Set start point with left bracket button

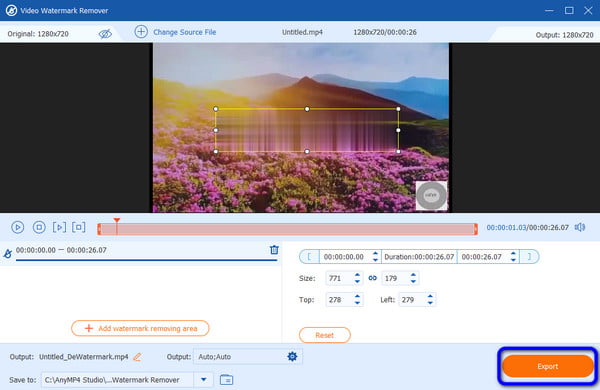coord(309,257)
